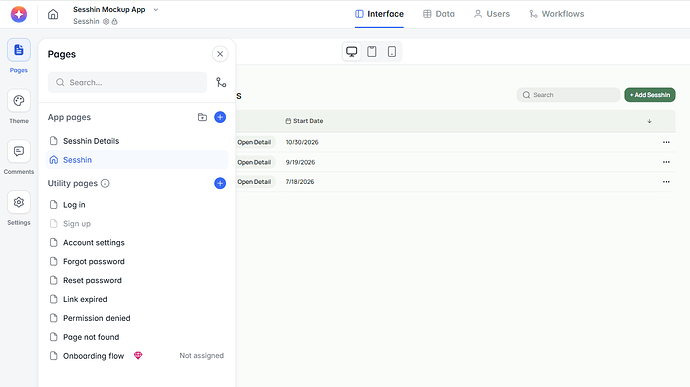690x387 pixels.
Task: Open the Sesshin Details page
Action: [x=137, y=141]
